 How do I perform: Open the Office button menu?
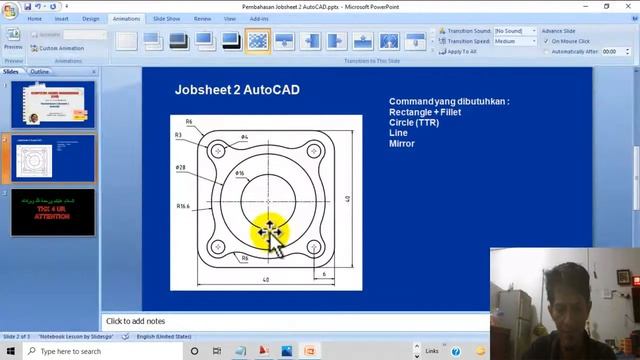(x=9, y=10)
